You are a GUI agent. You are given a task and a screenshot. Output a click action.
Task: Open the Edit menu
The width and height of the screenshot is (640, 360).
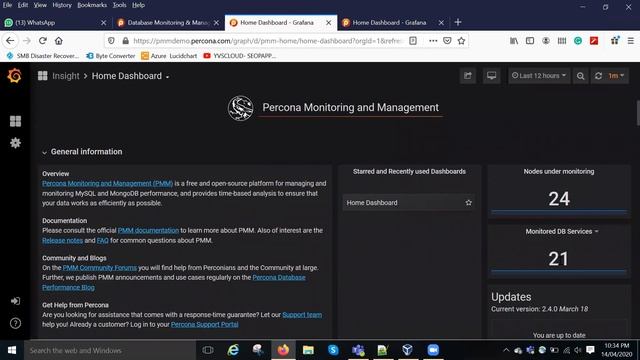tap(23, 5)
